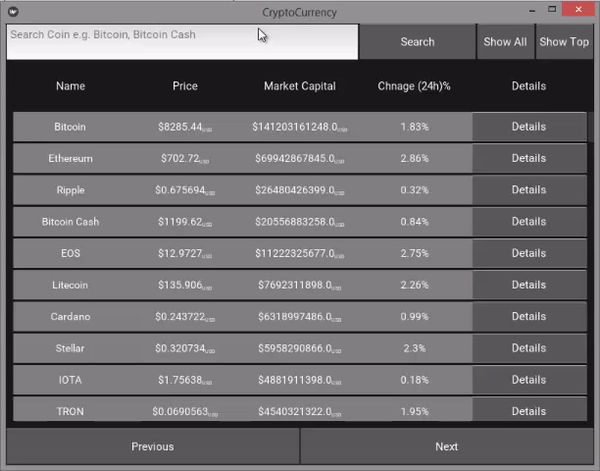The height and width of the screenshot is (471, 600).
Task: Click Stellar change value 2.3%
Action: tap(414, 348)
